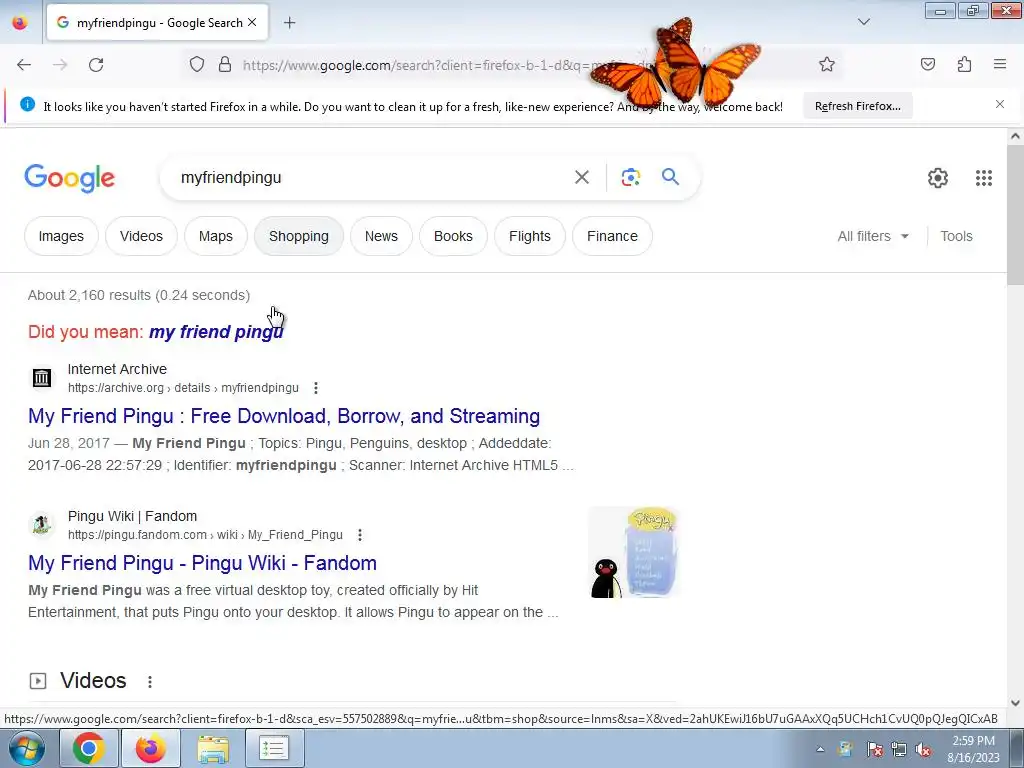1024x768 pixels.
Task: Click the Internet Archive site favicon
Action: pos(42,377)
